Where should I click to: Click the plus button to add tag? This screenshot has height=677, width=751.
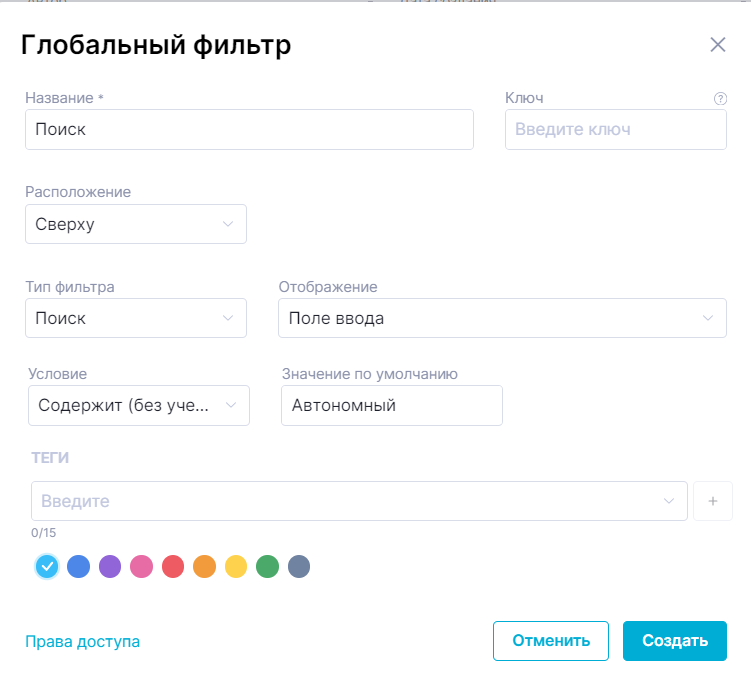coord(713,501)
